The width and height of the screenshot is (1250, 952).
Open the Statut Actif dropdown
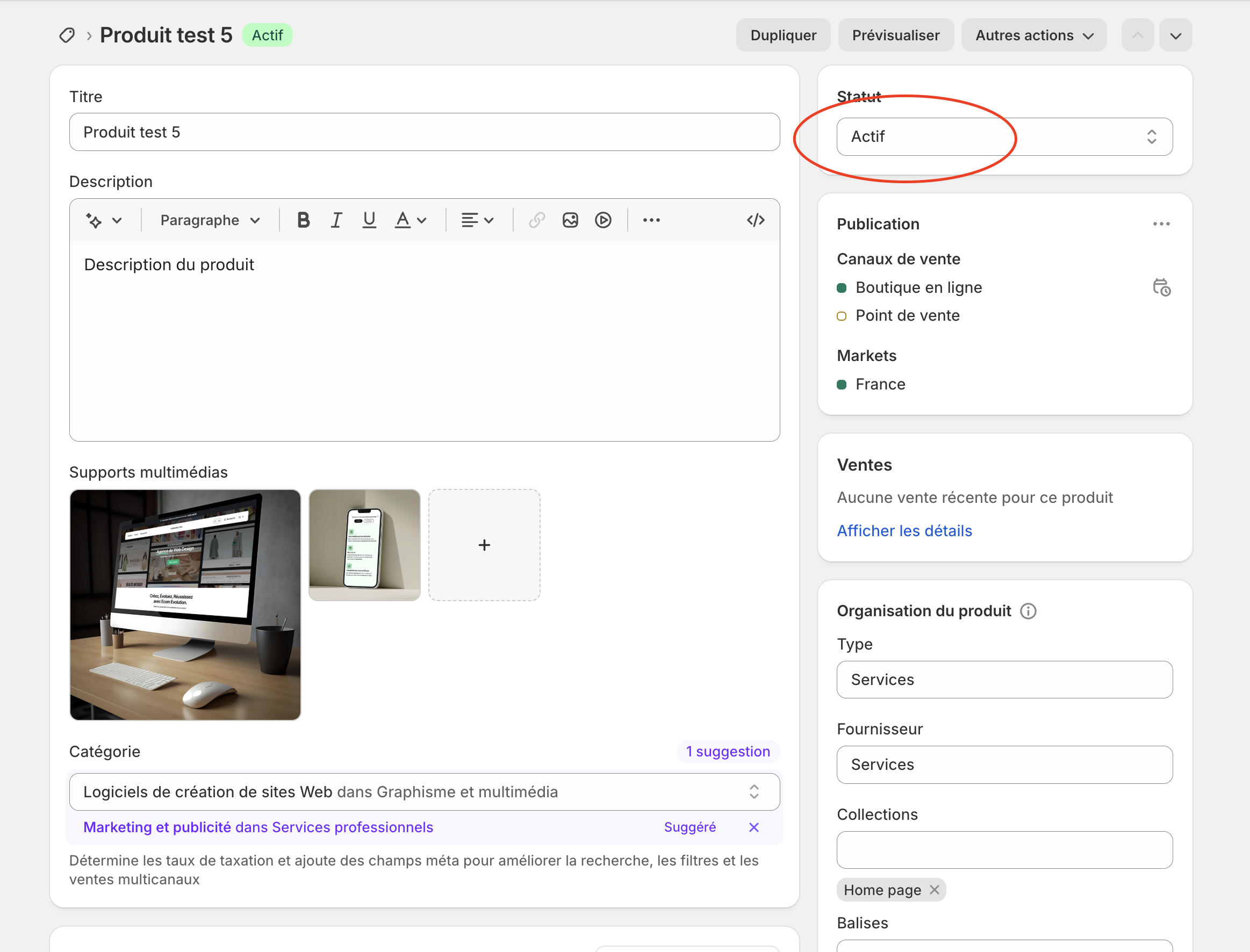click(x=1004, y=136)
